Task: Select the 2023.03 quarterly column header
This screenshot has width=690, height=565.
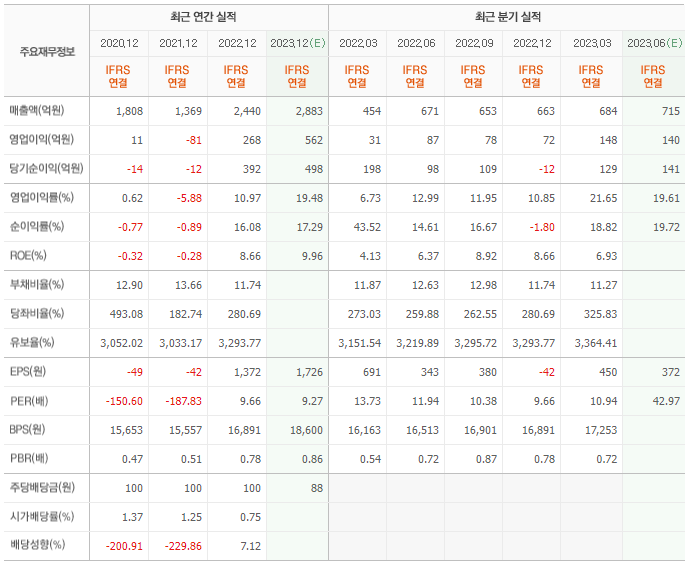Action: (592, 43)
